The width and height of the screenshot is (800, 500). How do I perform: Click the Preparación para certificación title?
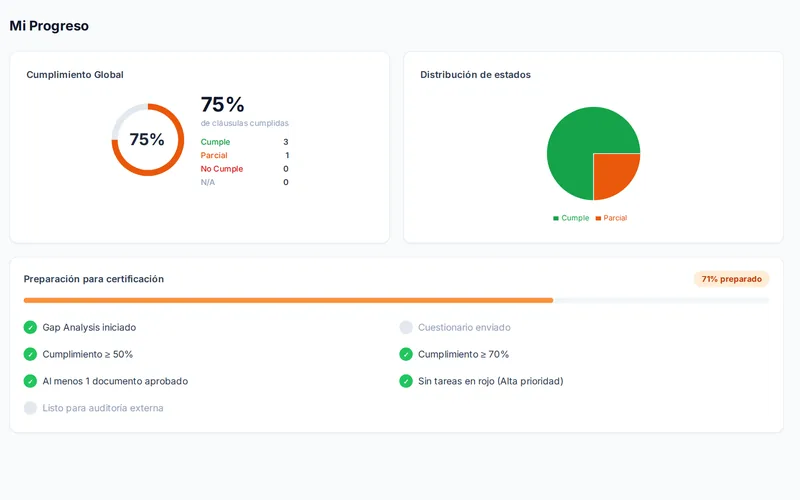[94, 279]
